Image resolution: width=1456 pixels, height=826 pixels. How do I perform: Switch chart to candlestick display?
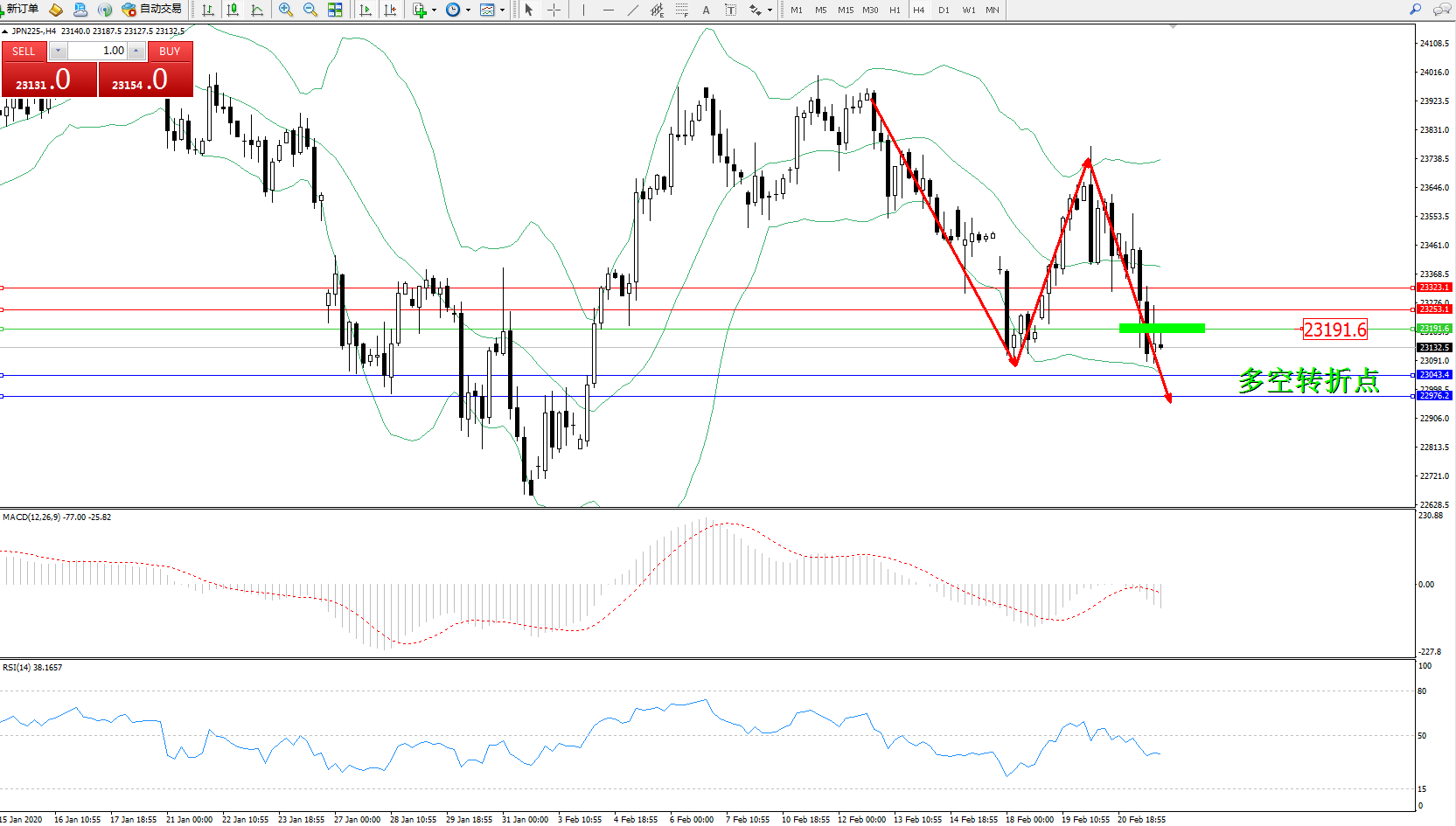click(233, 10)
